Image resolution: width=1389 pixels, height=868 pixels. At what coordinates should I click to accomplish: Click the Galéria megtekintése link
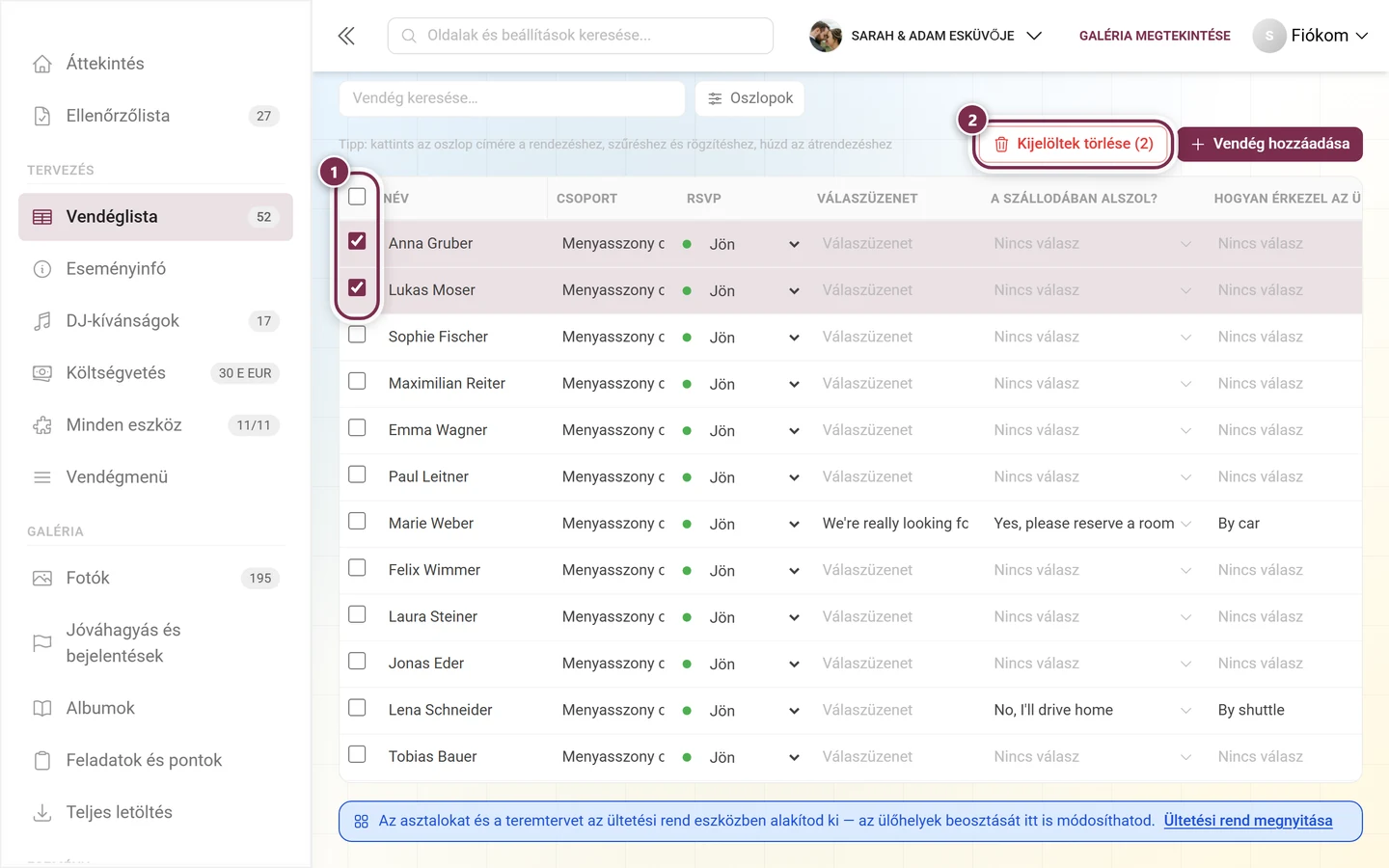1155,36
